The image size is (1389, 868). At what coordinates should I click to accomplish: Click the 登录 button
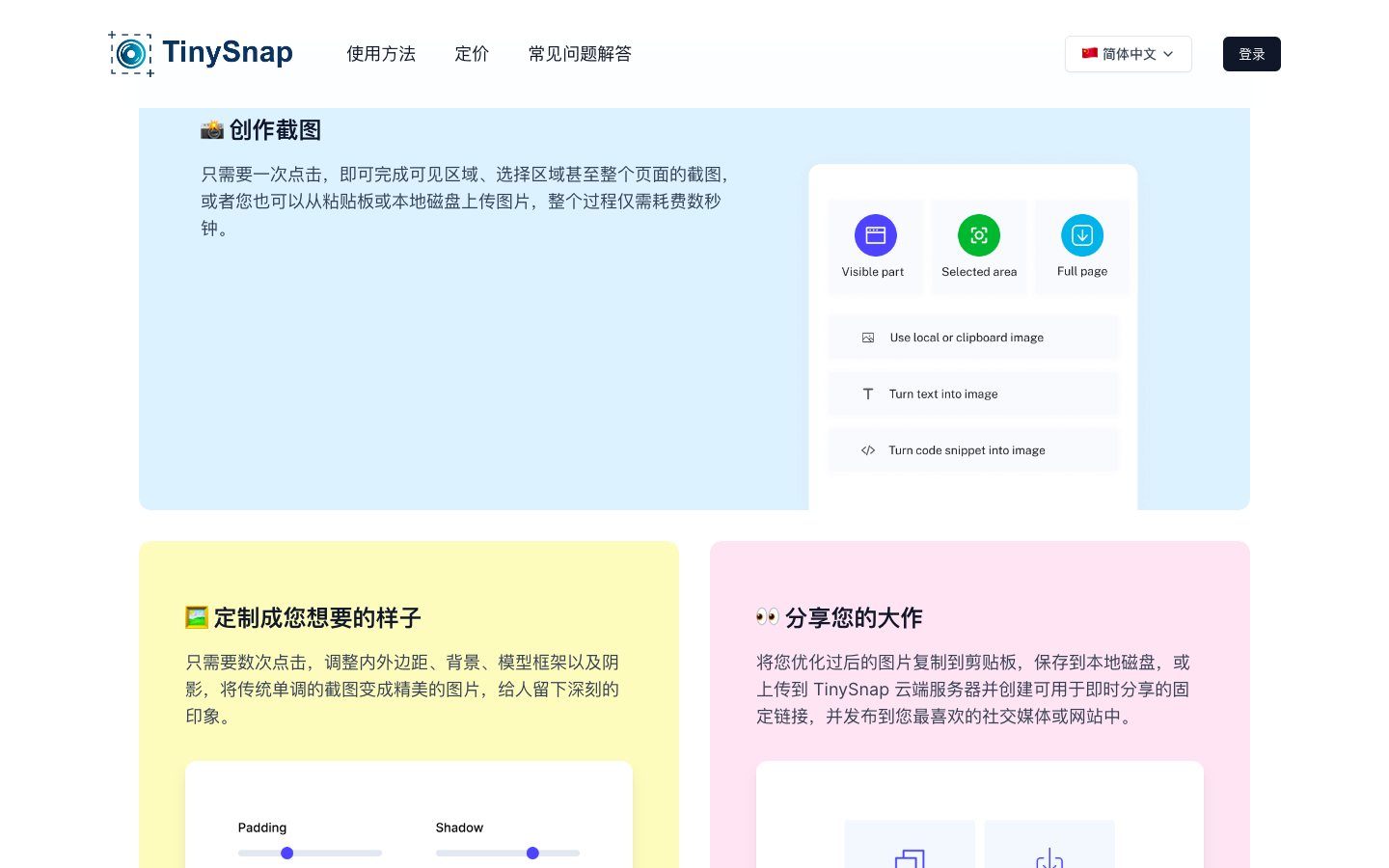(1251, 54)
